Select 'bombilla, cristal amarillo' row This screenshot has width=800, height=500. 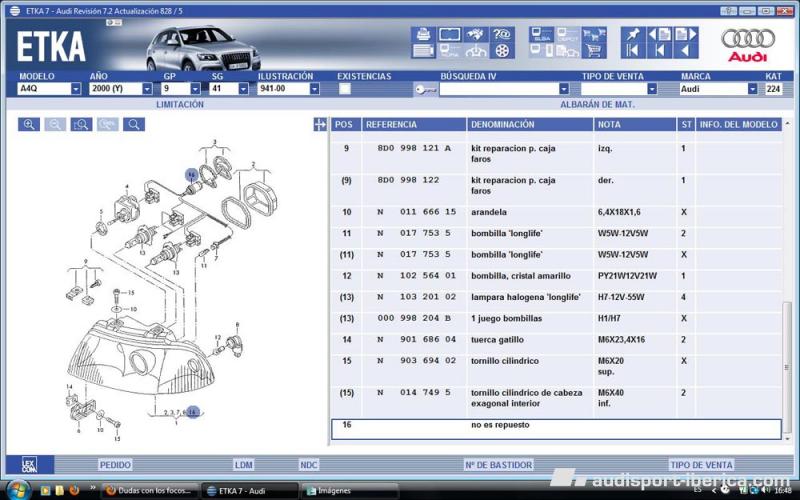tap(556, 276)
